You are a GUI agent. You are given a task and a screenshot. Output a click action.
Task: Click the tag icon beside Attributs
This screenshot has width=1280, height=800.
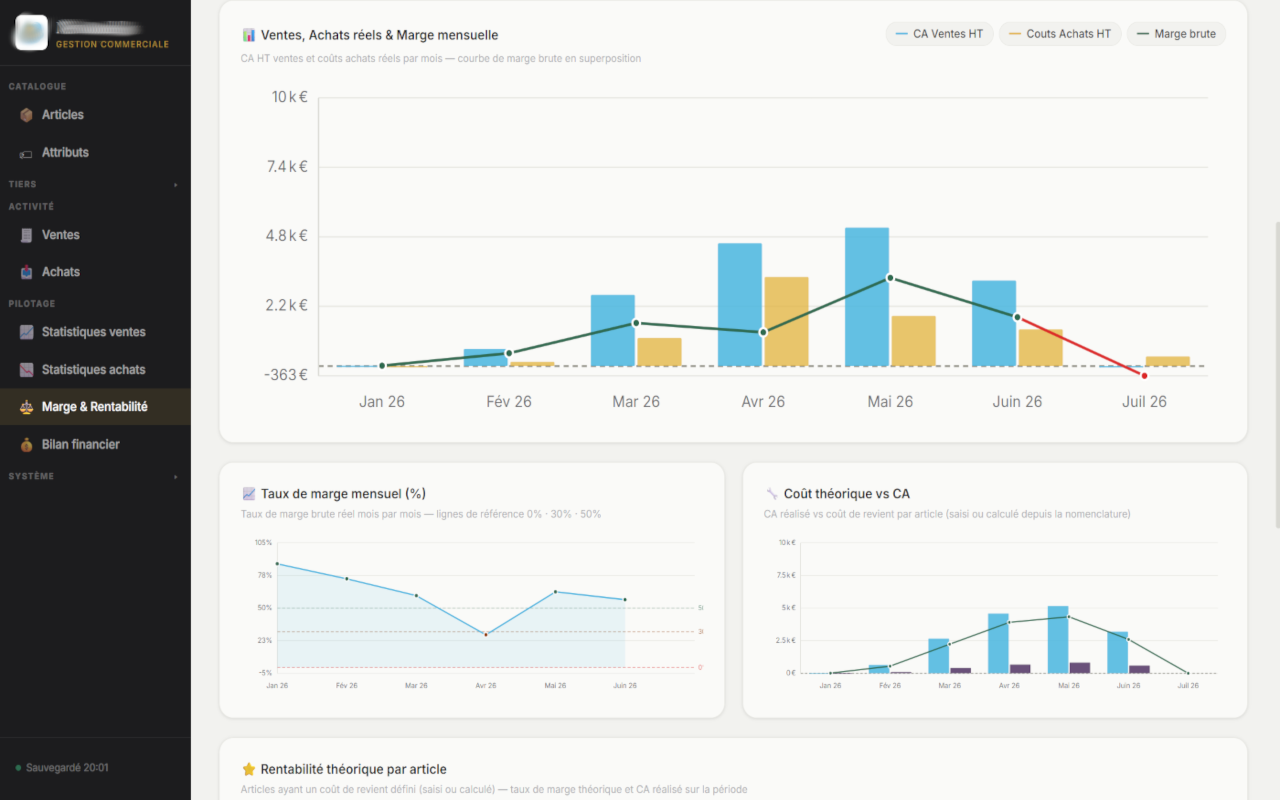[27, 153]
